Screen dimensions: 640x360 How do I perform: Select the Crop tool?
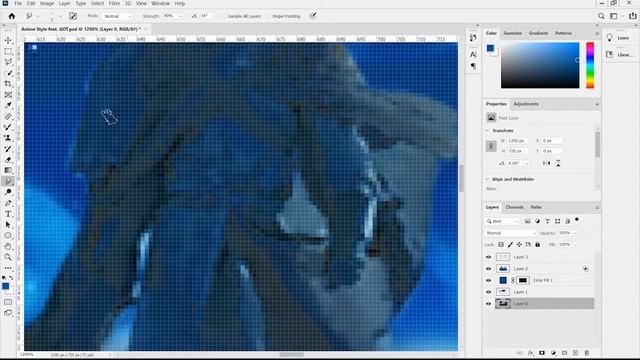click(x=8, y=84)
